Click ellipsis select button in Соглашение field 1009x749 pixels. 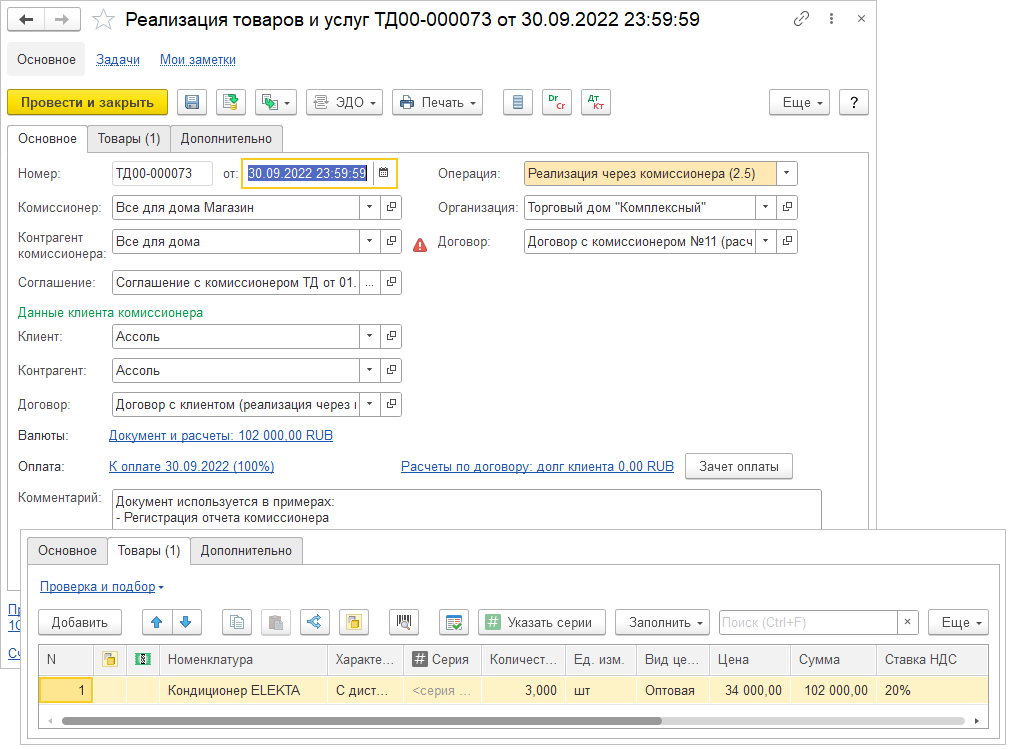tap(369, 282)
